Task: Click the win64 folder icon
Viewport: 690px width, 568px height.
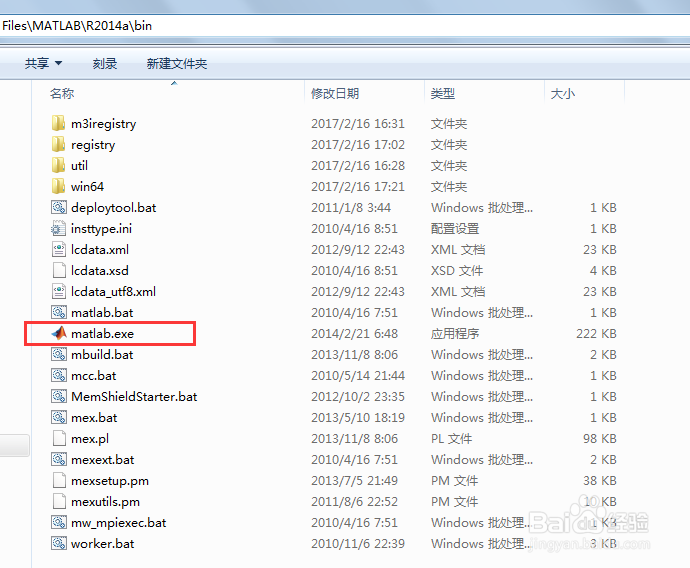Action: (x=59, y=187)
